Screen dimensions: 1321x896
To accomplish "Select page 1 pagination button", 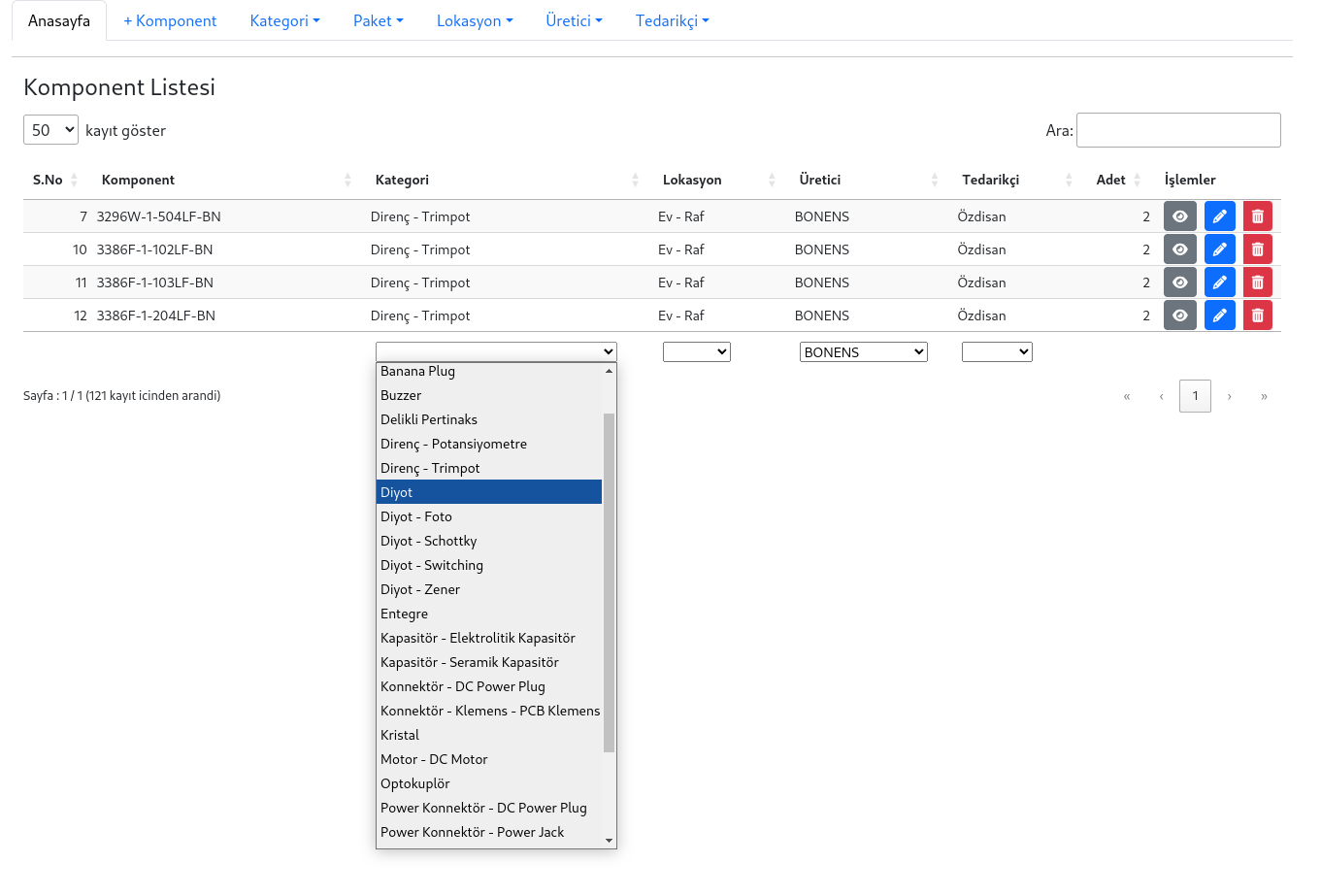I will [x=1195, y=396].
